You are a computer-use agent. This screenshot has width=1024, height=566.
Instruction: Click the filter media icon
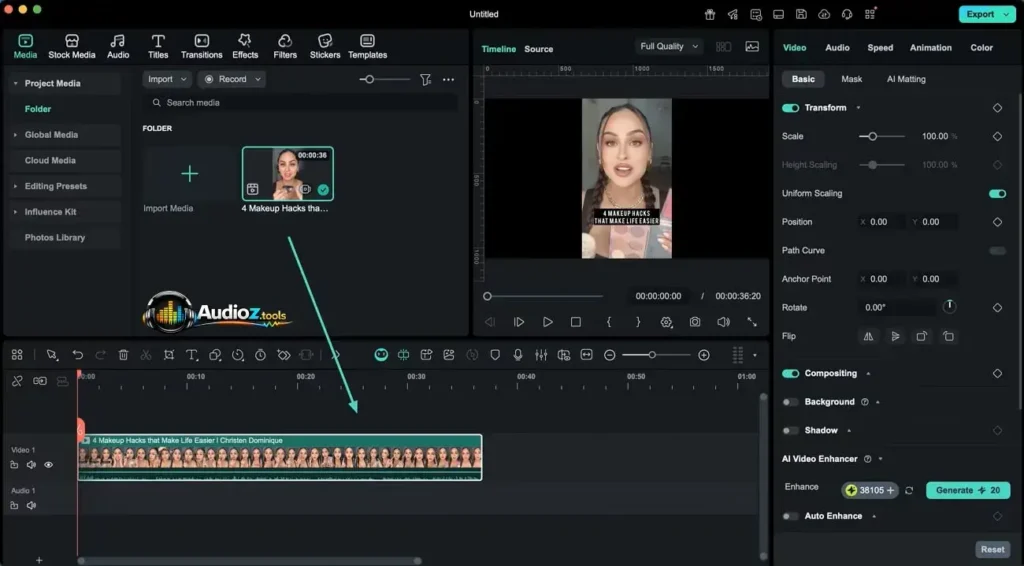tap(425, 80)
